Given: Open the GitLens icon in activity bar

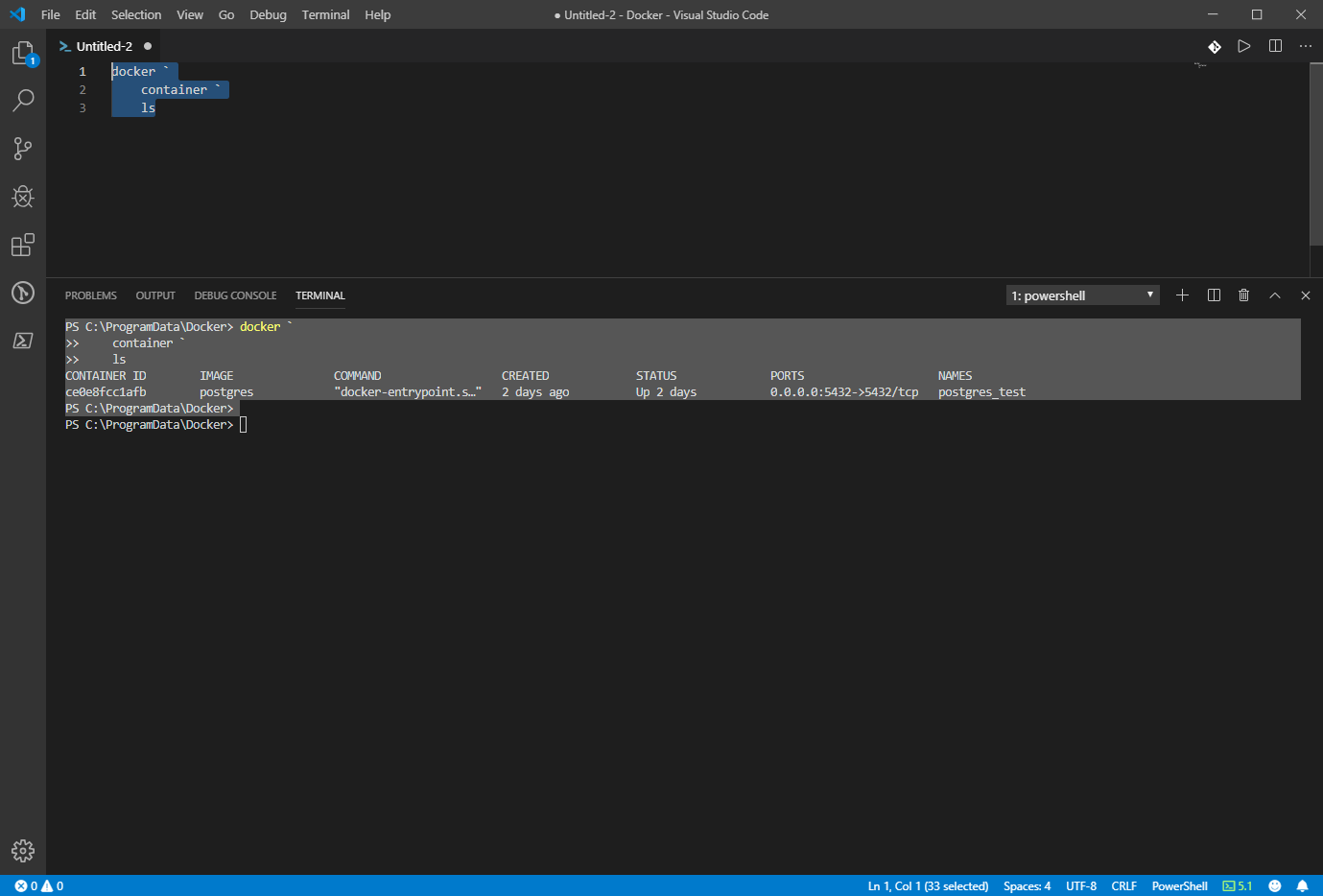Looking at the screenshot, I should [23, 293].
